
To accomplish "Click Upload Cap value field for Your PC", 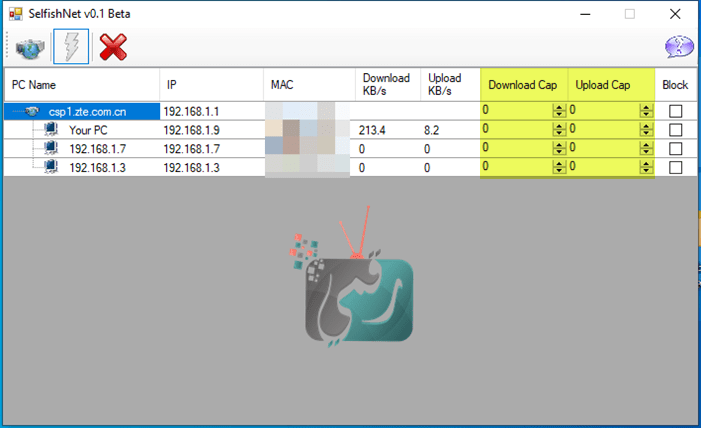I will tap(604, 129).
